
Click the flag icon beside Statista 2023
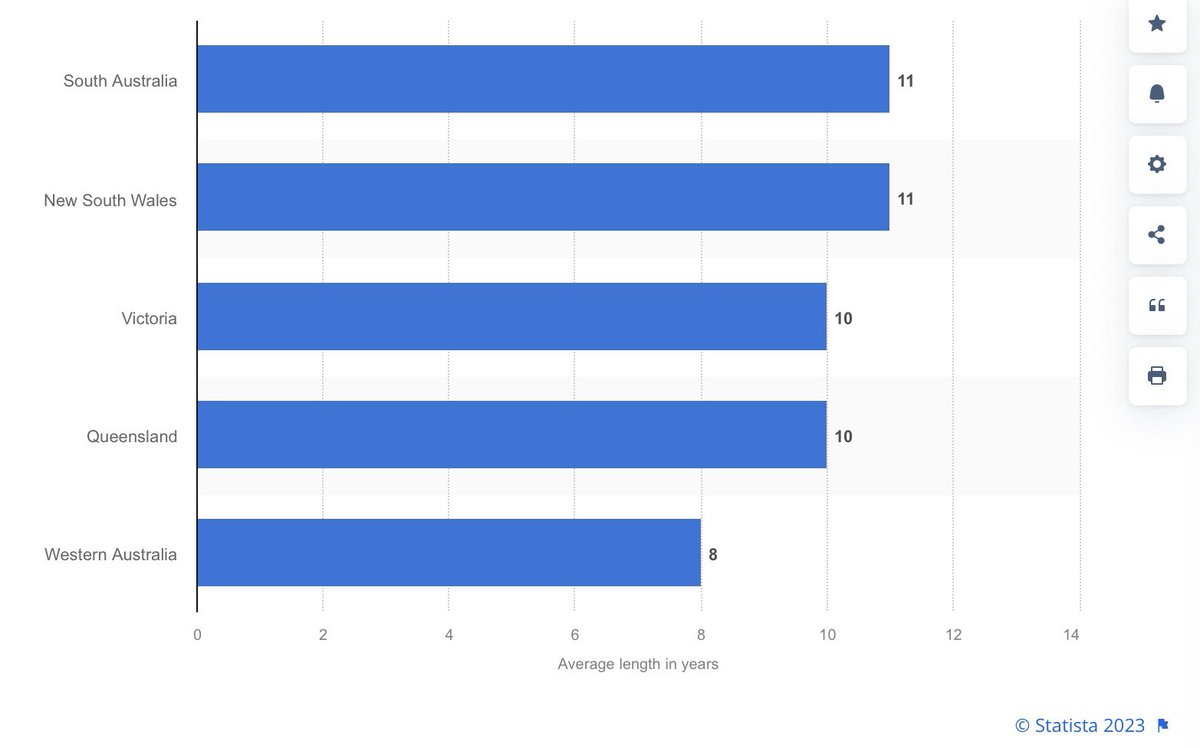tap(1163, 725)
